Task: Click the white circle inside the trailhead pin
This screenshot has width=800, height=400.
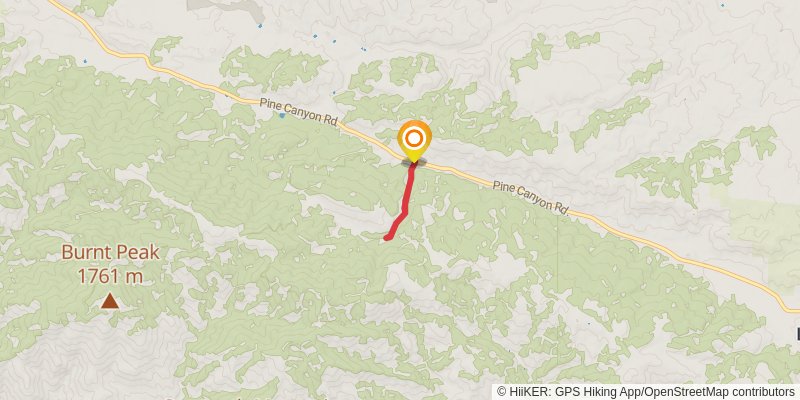Action: [414, 138]
